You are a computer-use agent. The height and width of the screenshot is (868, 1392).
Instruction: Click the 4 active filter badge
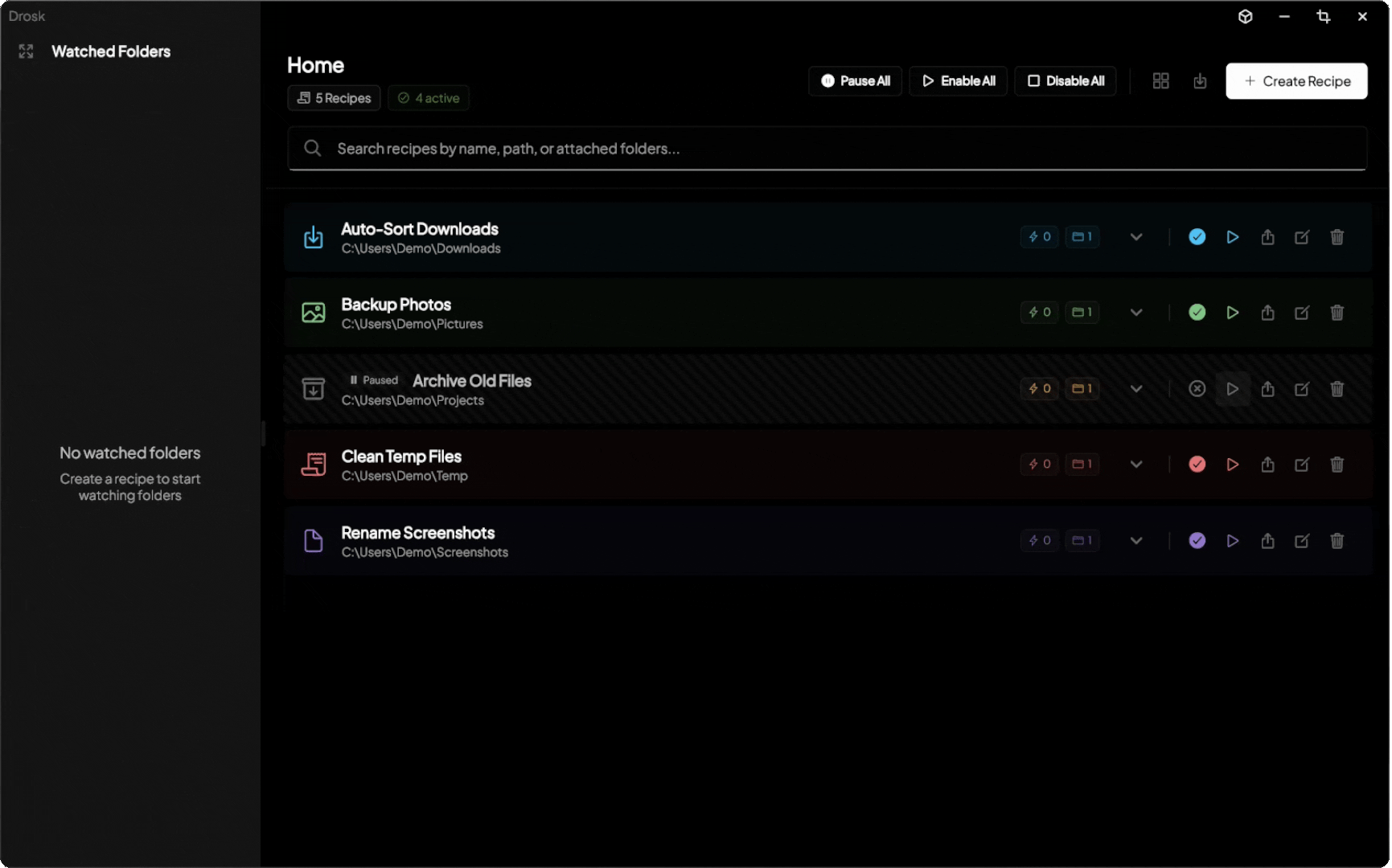[x=429, y=97]
